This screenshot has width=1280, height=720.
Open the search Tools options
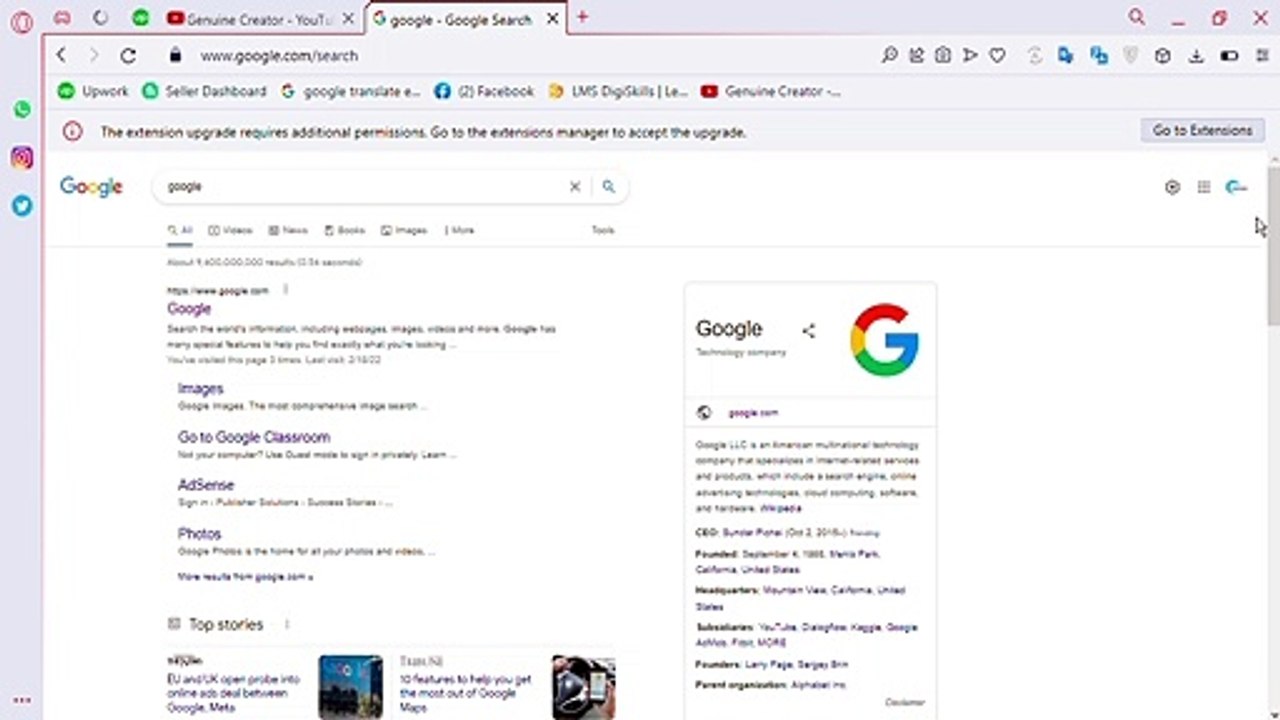[603, 230]
